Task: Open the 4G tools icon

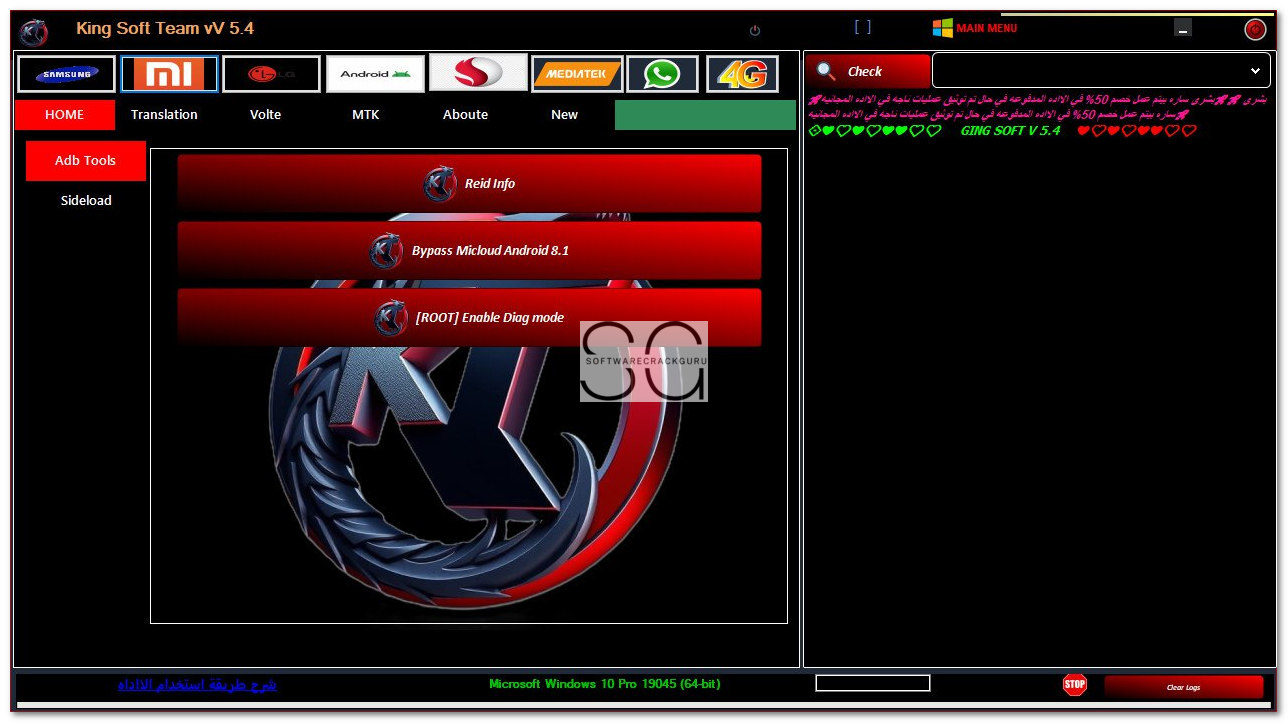Action: point(743,74)
